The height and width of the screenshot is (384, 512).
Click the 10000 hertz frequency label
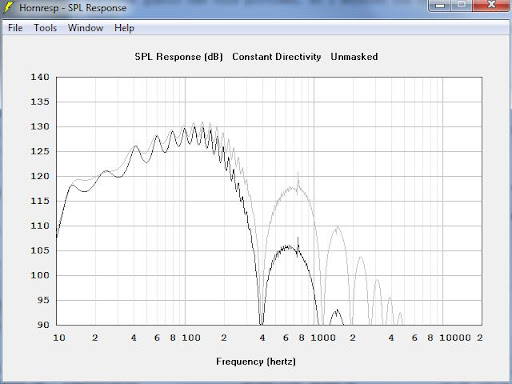coord(455,338)
